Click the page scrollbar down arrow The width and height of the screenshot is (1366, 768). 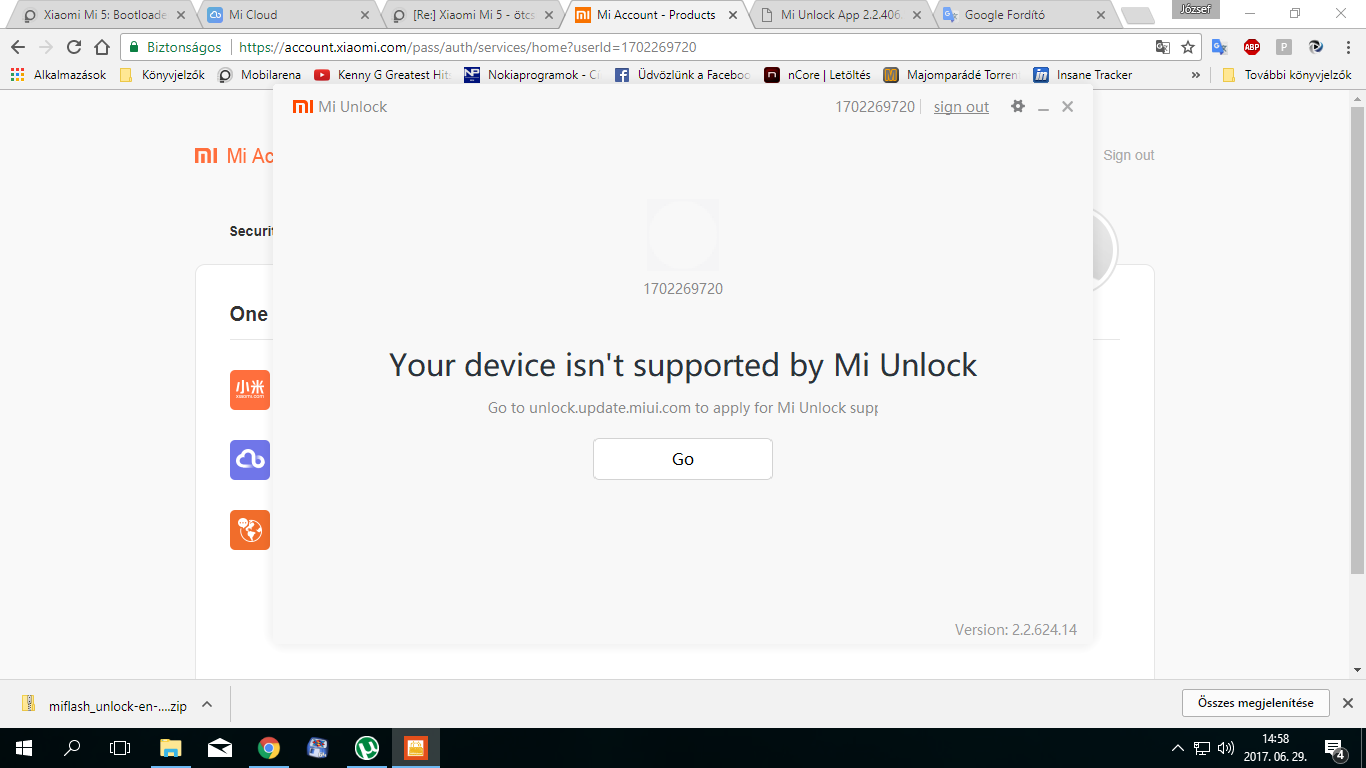1358,670
